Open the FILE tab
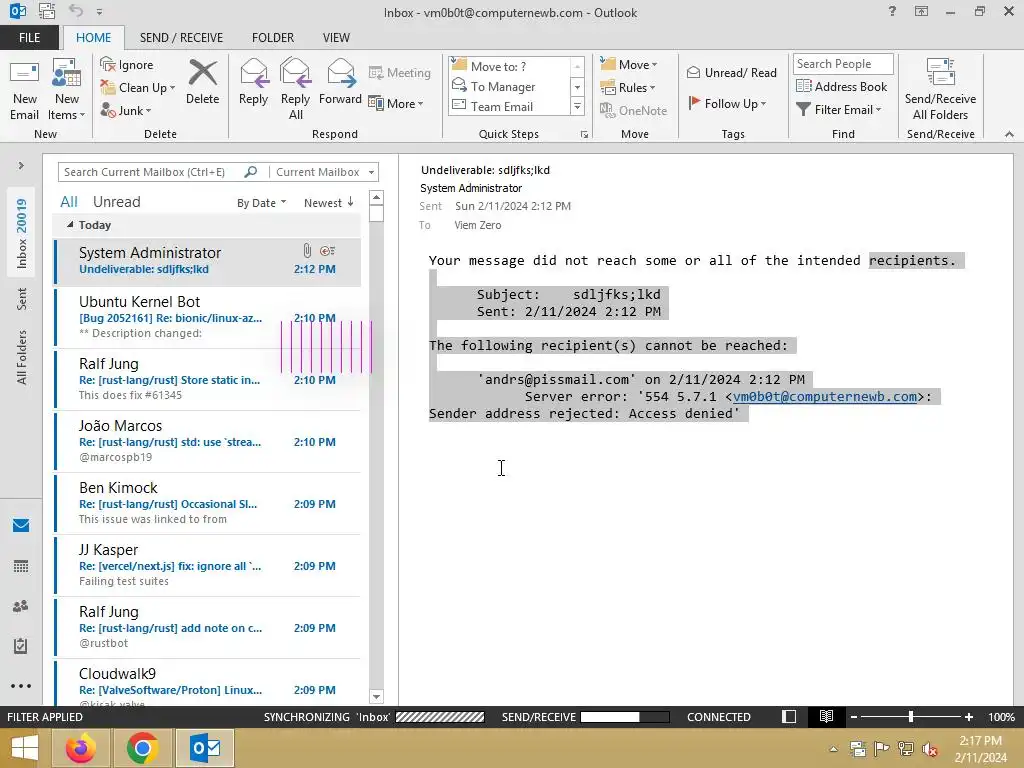Screen dimensions: 1024x768 [29, 37]
